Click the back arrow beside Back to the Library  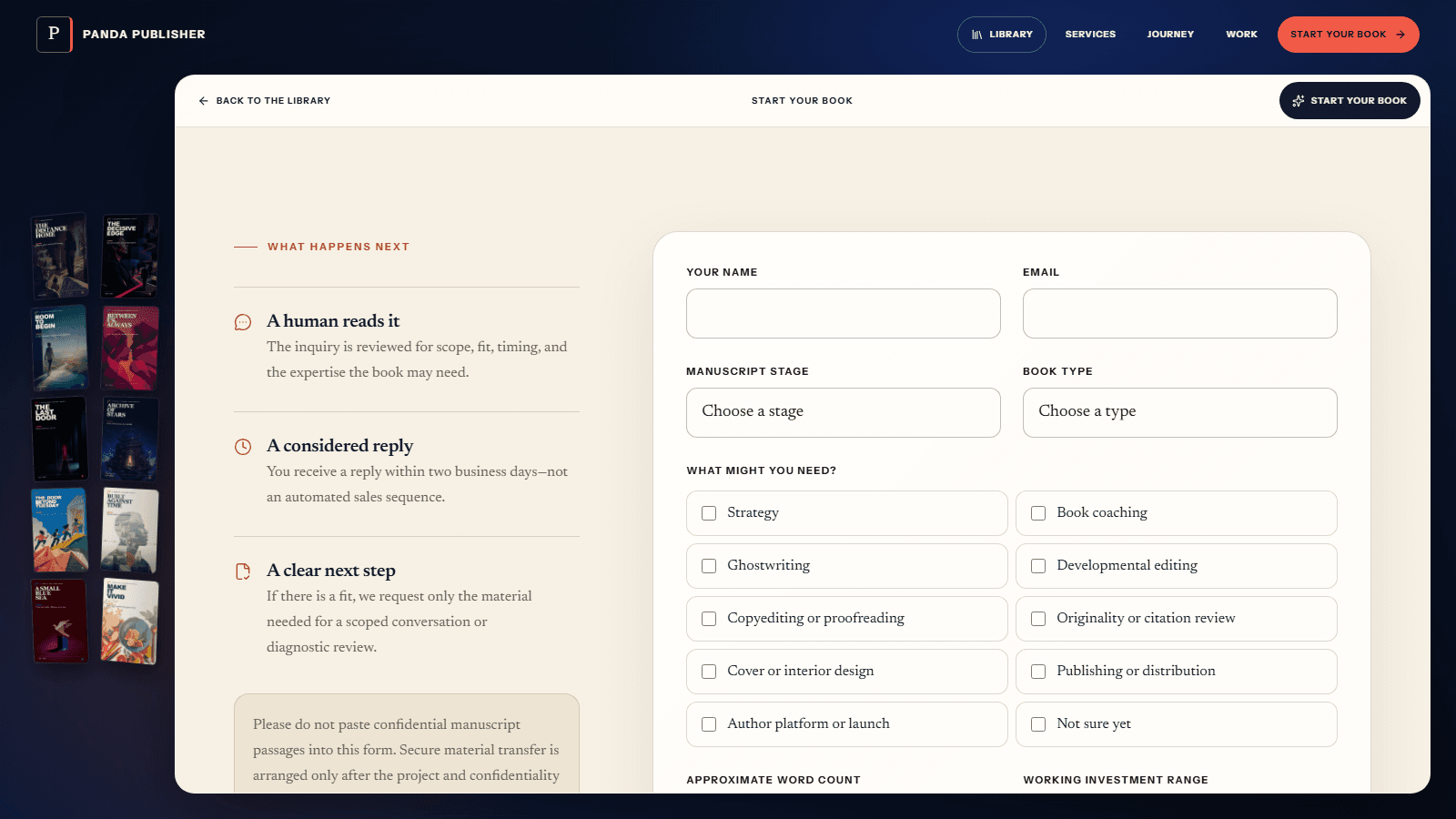[x=203, y=101]
